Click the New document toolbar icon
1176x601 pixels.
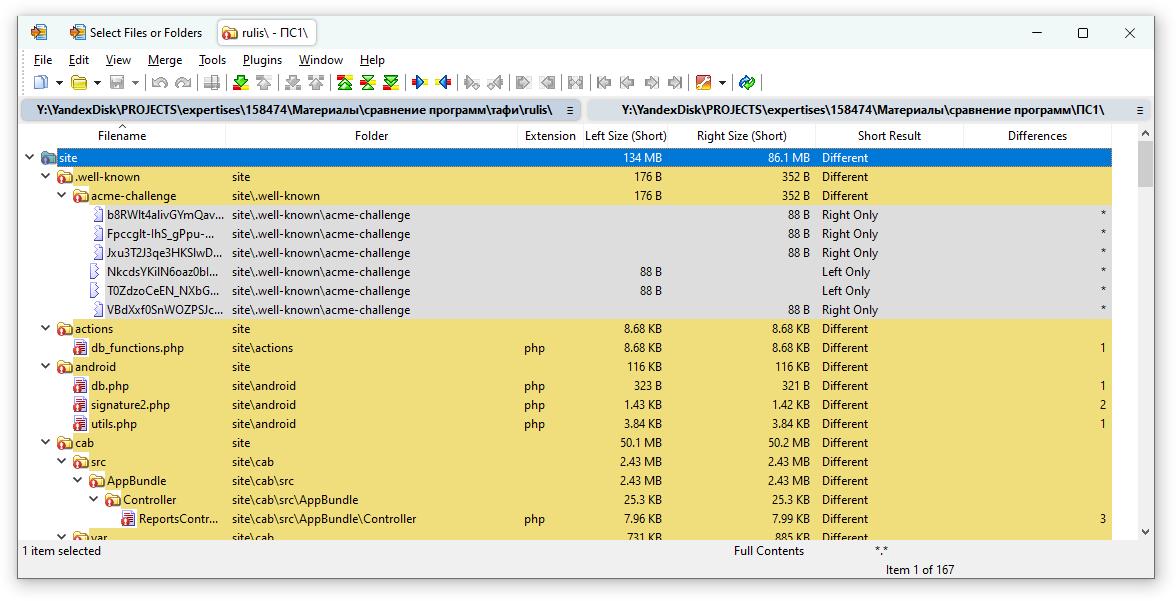pos(41,83)
